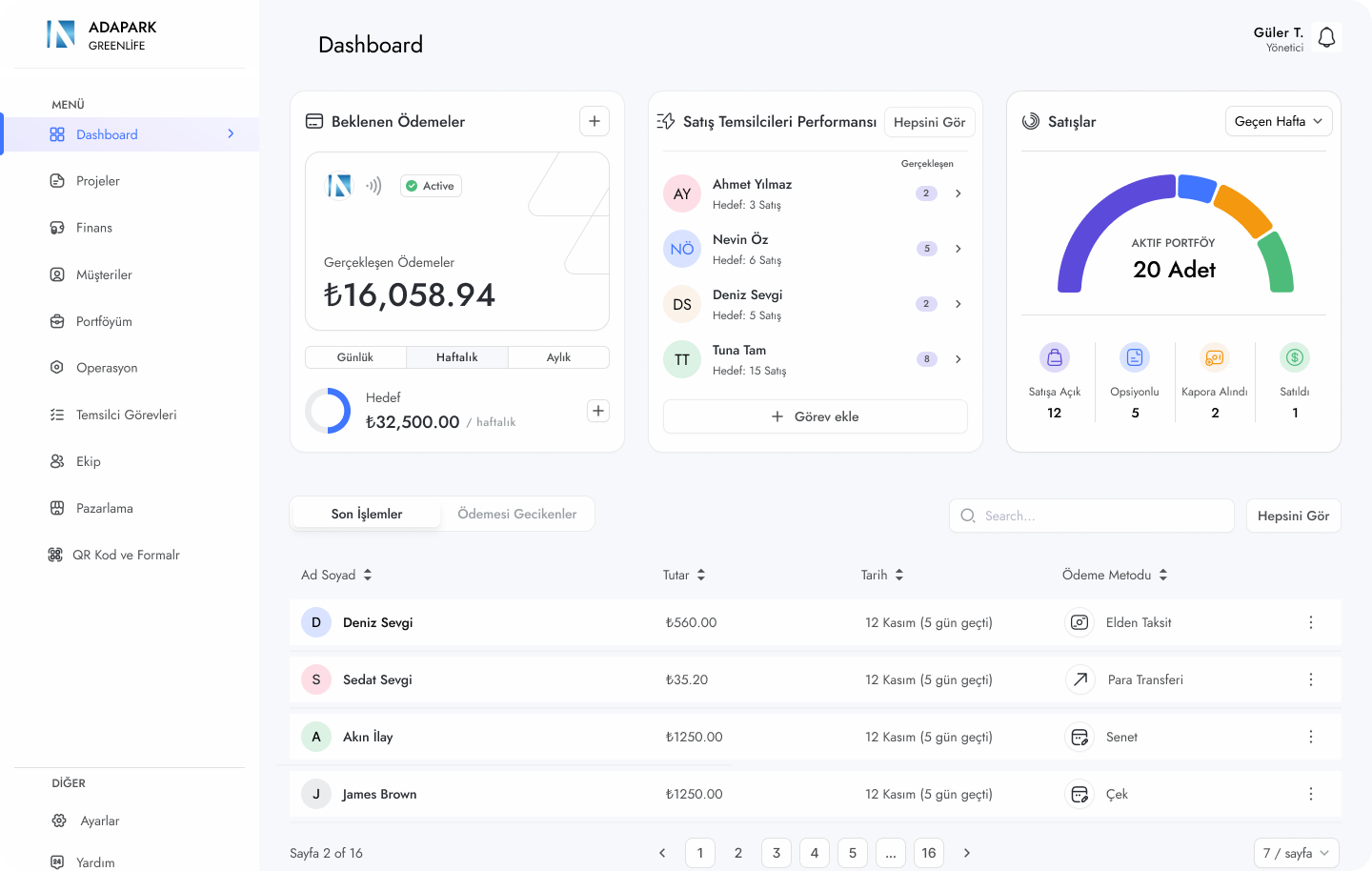This screenshot has height=871, width=1372.
Task: Switch to the Ödemesi Gecikenler tab
Action: tap(516, 514)
